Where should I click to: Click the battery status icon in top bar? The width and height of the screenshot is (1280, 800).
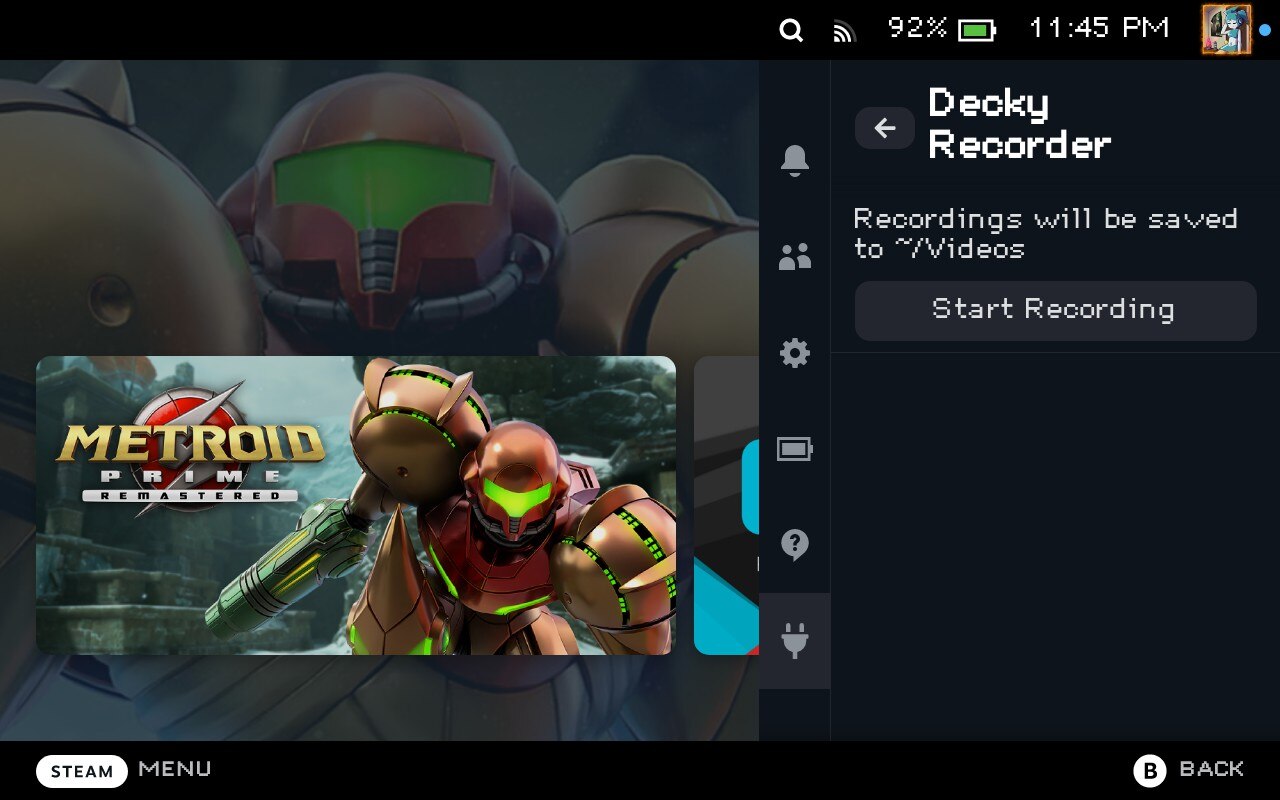[x=977, y=31]
